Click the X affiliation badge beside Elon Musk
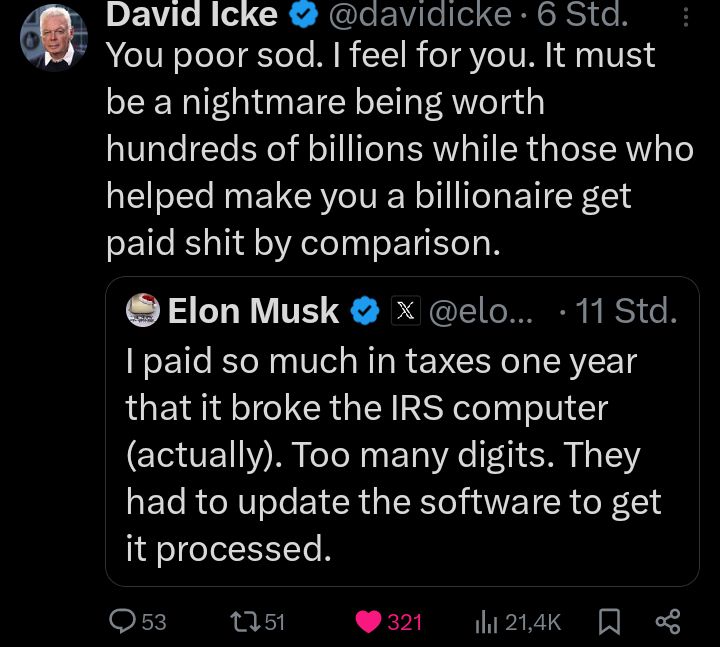 pos(404,312)
